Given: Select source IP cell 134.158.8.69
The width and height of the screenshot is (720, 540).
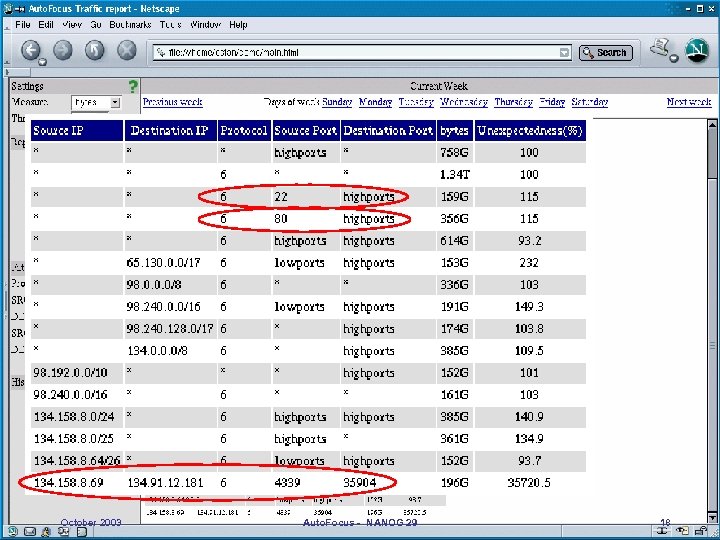Looking at the screenshot, I should pos(69,483).
